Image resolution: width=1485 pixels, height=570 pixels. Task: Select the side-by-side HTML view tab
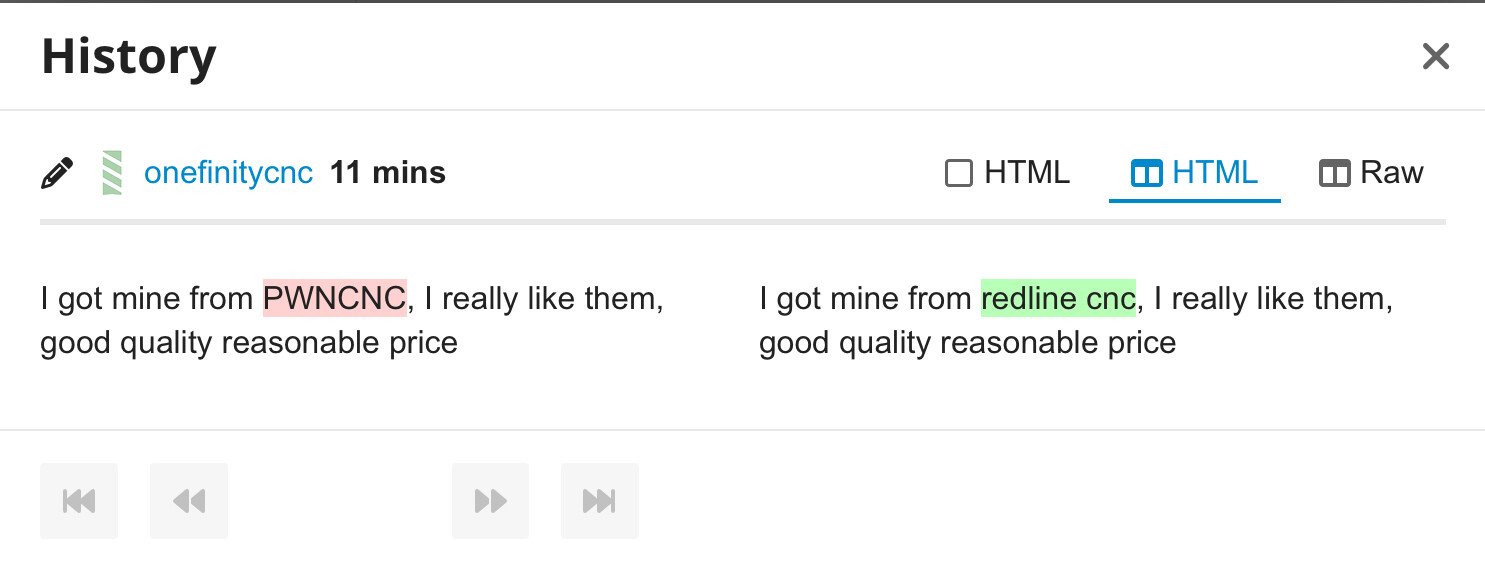(x=1195, y=173)
